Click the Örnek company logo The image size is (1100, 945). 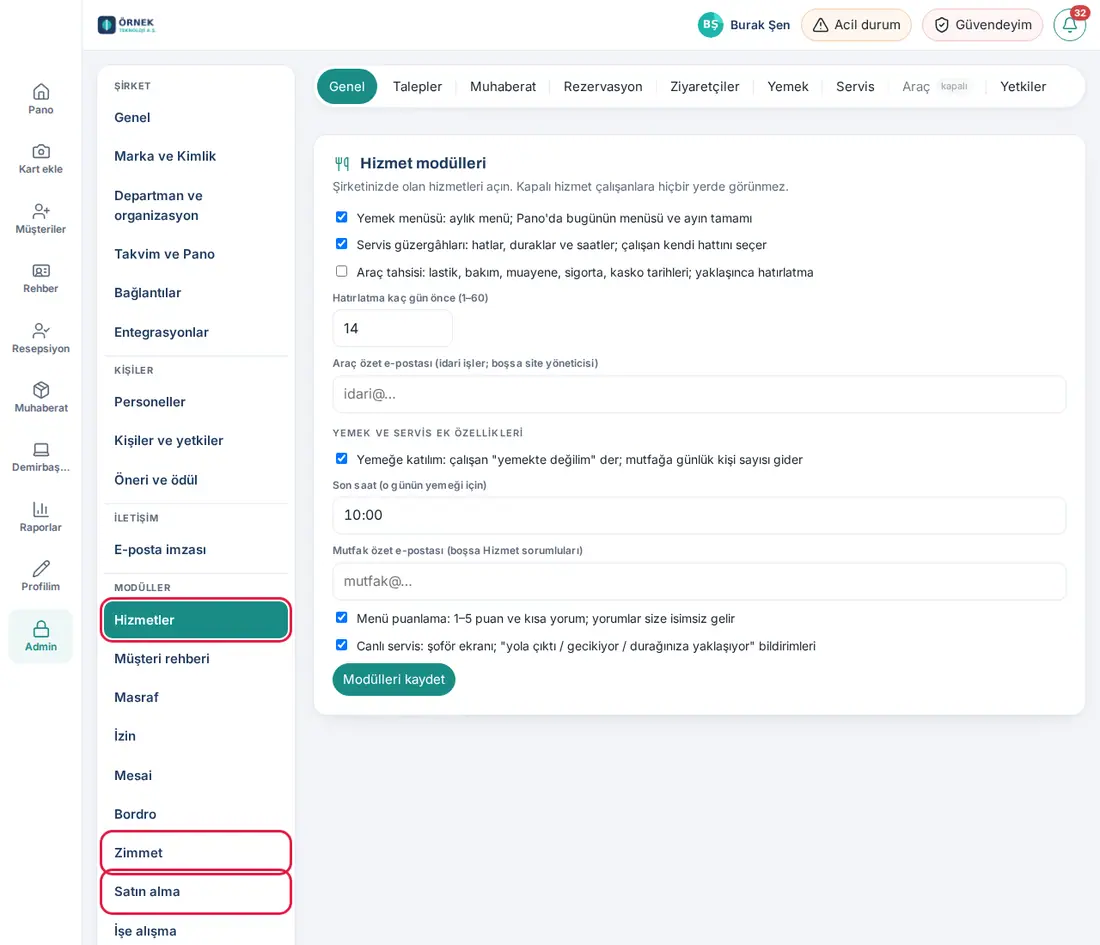pos(127,25)
